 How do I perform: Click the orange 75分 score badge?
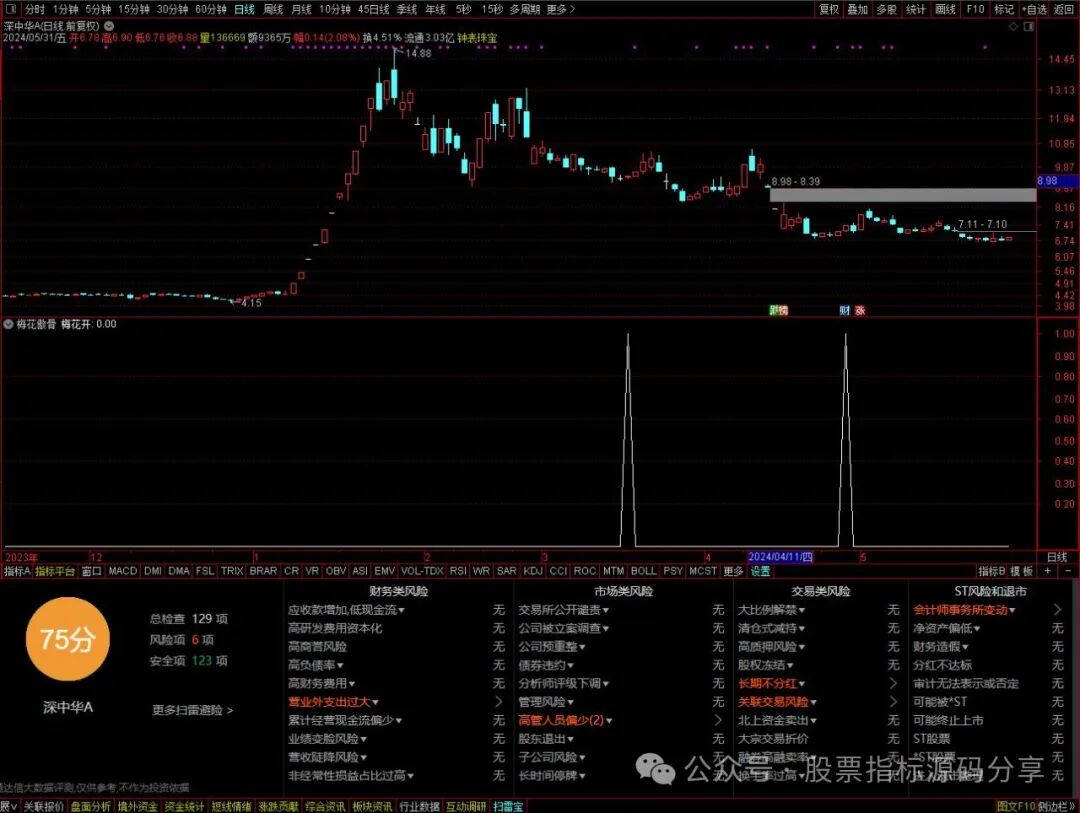click(x=67, y=639)
